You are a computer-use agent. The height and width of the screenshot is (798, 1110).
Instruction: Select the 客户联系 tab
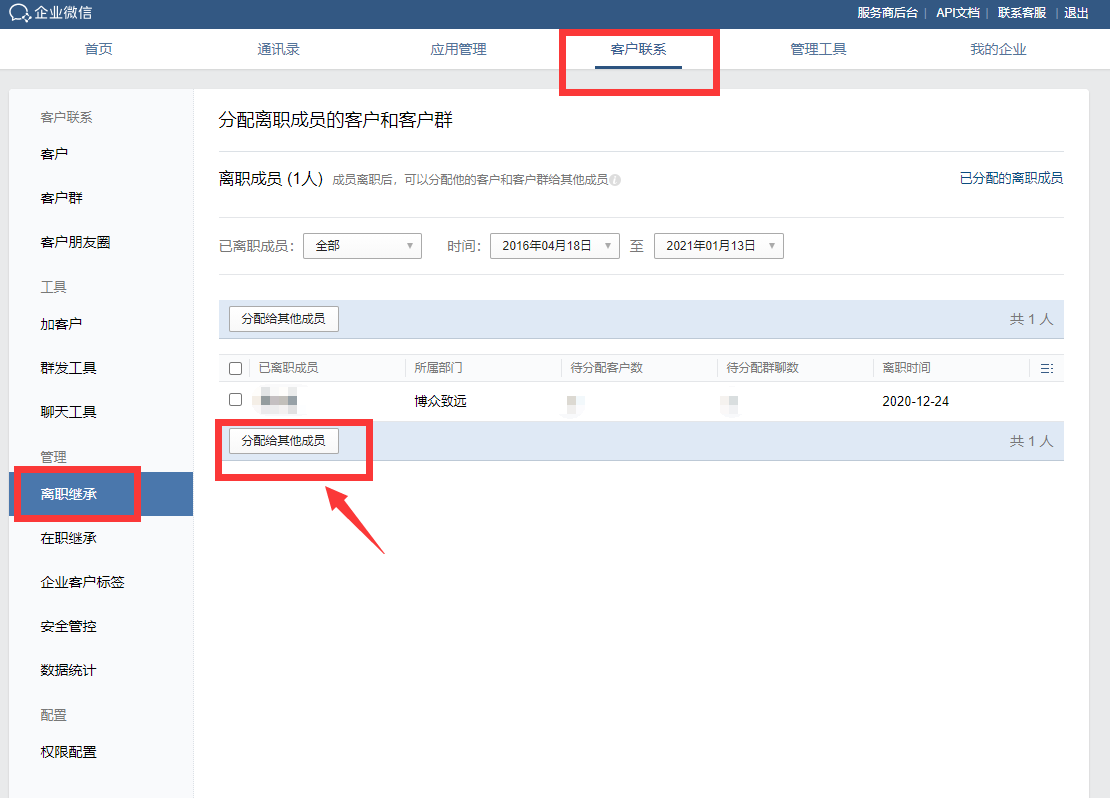(638, 49)
